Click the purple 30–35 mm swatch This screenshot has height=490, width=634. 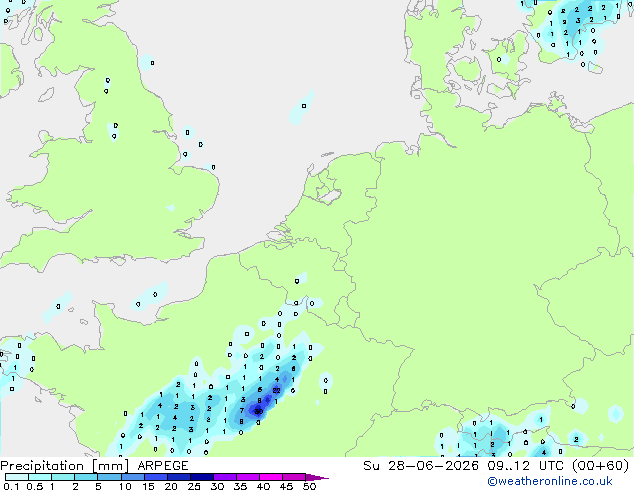[x=225, y=477]
